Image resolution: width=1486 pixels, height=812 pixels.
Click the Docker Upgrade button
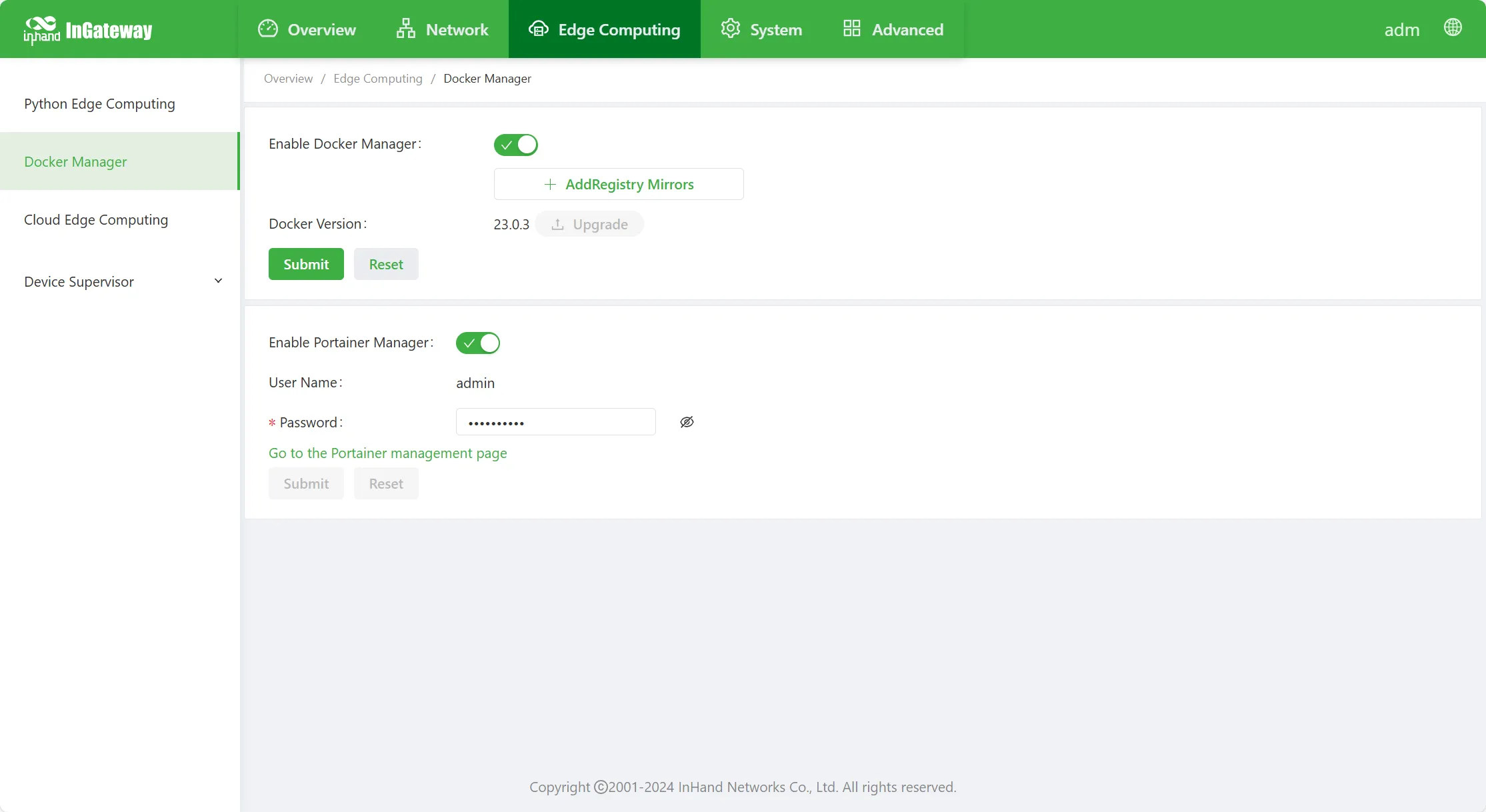pos(589,224)
